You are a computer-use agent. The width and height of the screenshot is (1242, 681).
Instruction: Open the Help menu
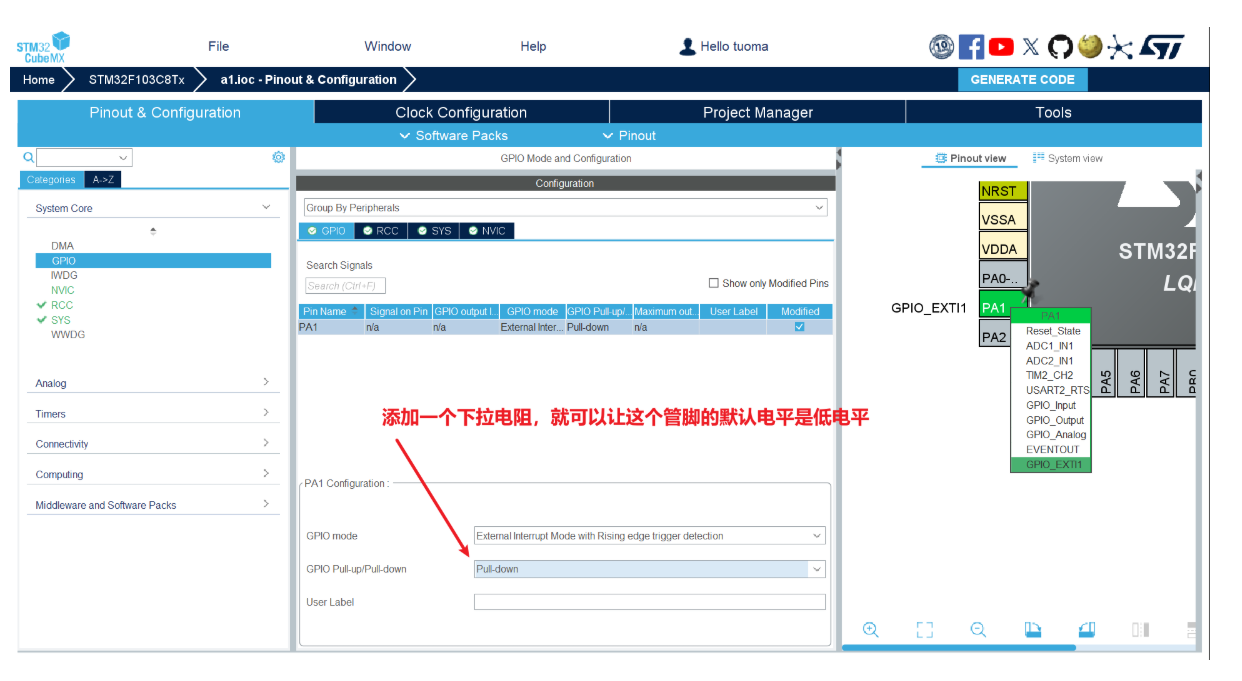pyautogui.click(x=533, y=46)
